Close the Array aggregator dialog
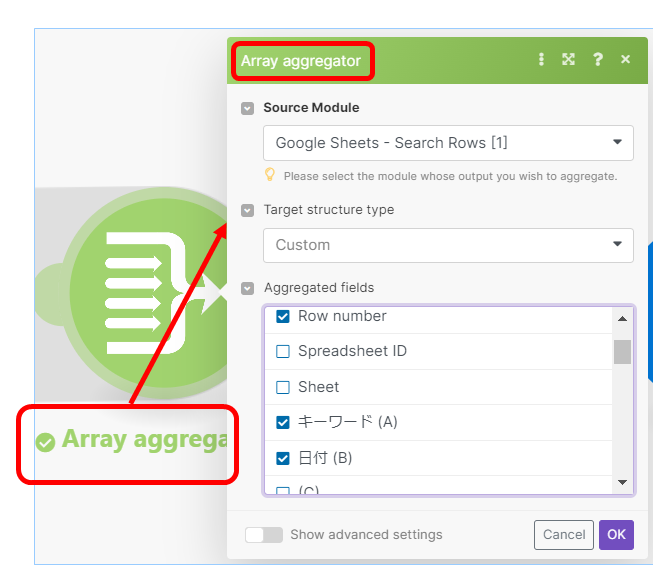653x567 pixels. (625, 59)
